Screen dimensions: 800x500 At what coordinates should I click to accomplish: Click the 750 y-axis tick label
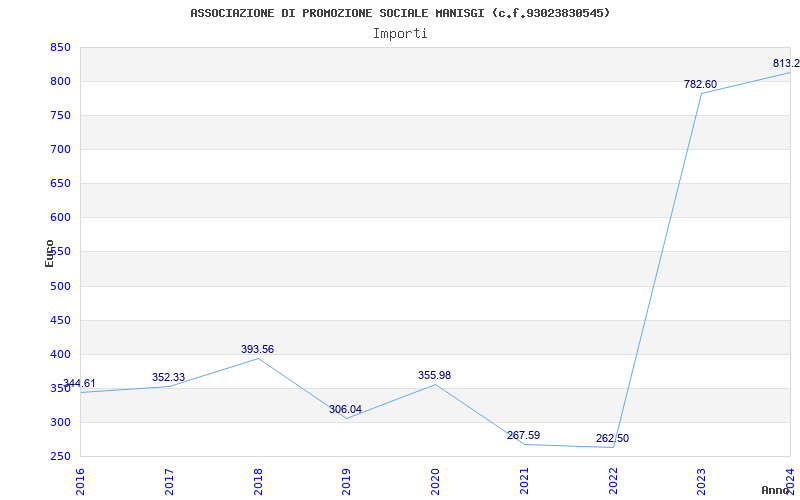tap(60, 116)
